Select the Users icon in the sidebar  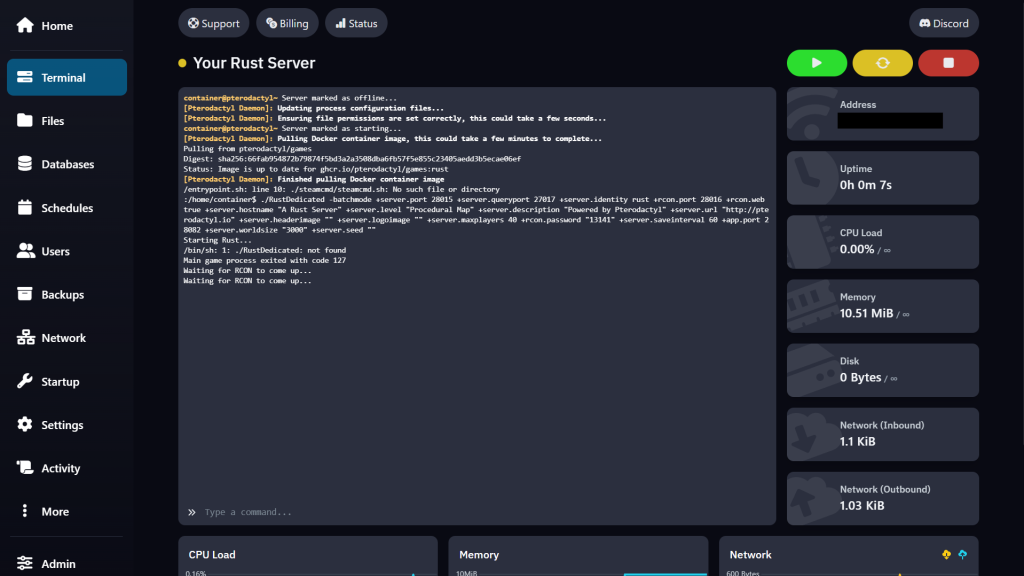point(25,251)
